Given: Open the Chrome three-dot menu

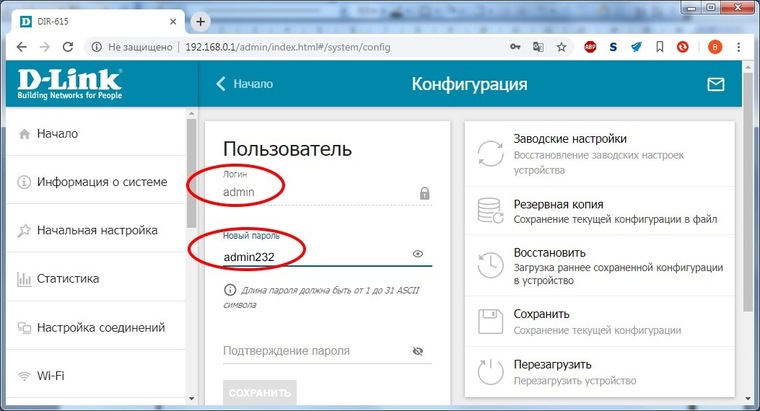Looking at the screenshot, I should 740,47.
